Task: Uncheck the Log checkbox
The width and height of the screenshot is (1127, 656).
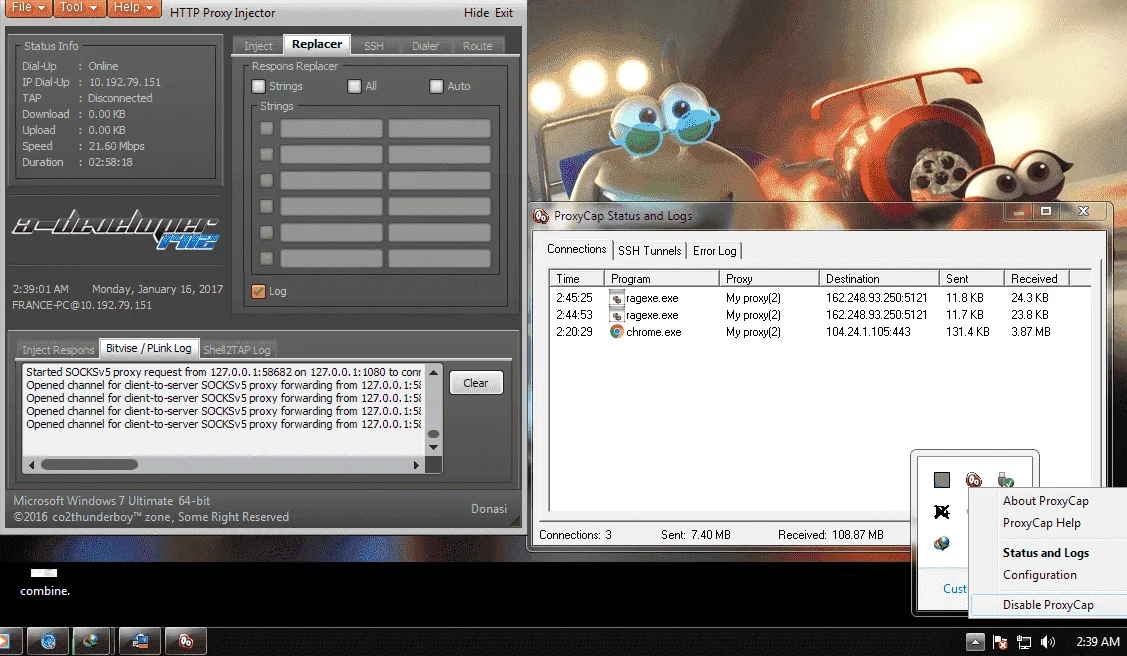Action: [259, 291]
